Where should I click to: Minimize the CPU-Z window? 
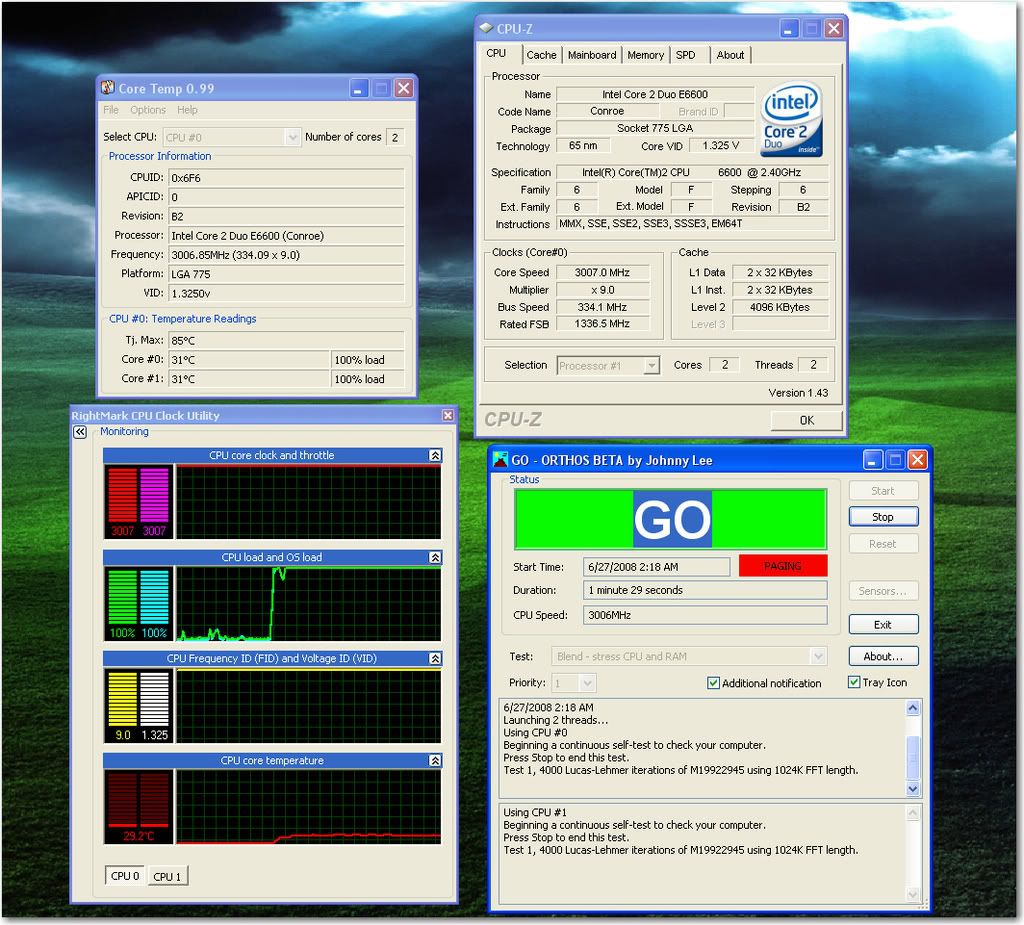pyautogui.click(x=789, y=29)
